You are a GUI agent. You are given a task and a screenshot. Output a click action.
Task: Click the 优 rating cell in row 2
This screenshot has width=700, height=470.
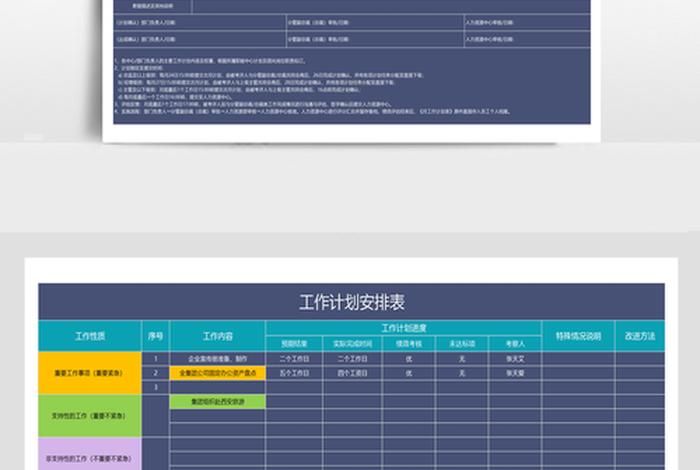[x=408, y=373]
